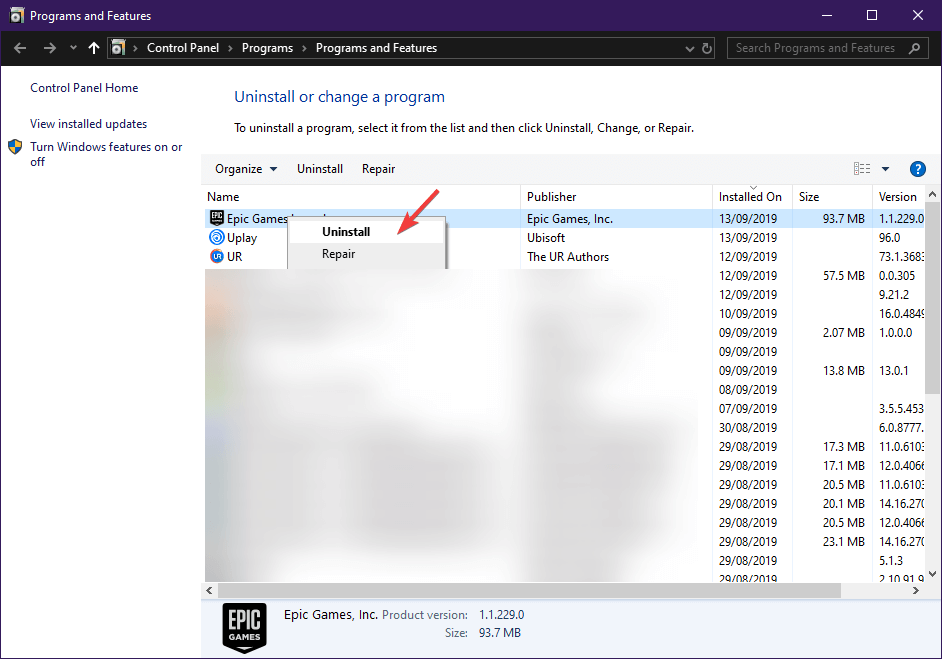
Task: Click the Back navigation arrow
Action: click(x=20, y=48)
